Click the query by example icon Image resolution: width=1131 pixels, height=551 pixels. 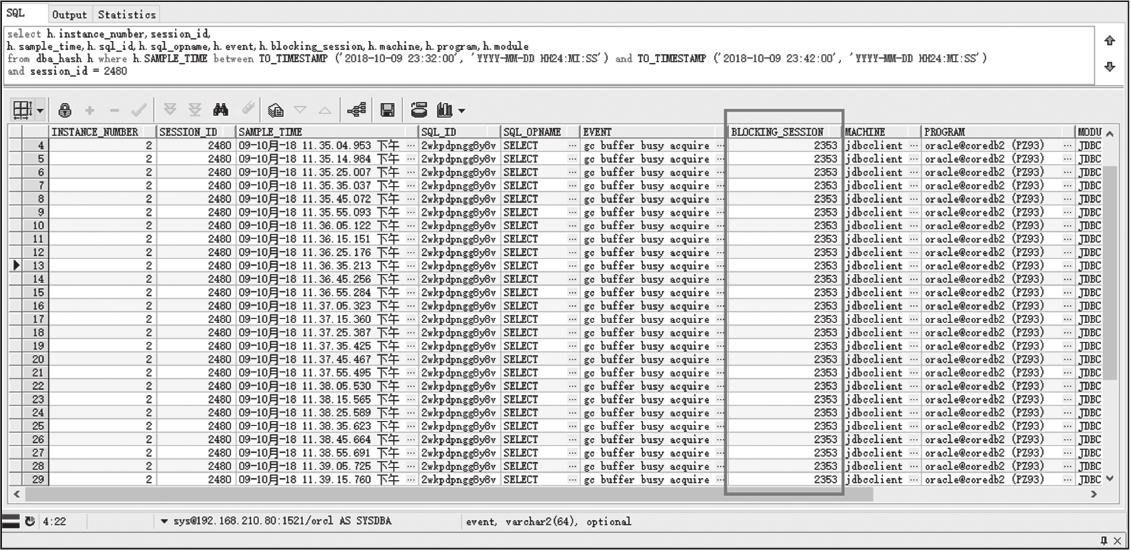point(276,110)
